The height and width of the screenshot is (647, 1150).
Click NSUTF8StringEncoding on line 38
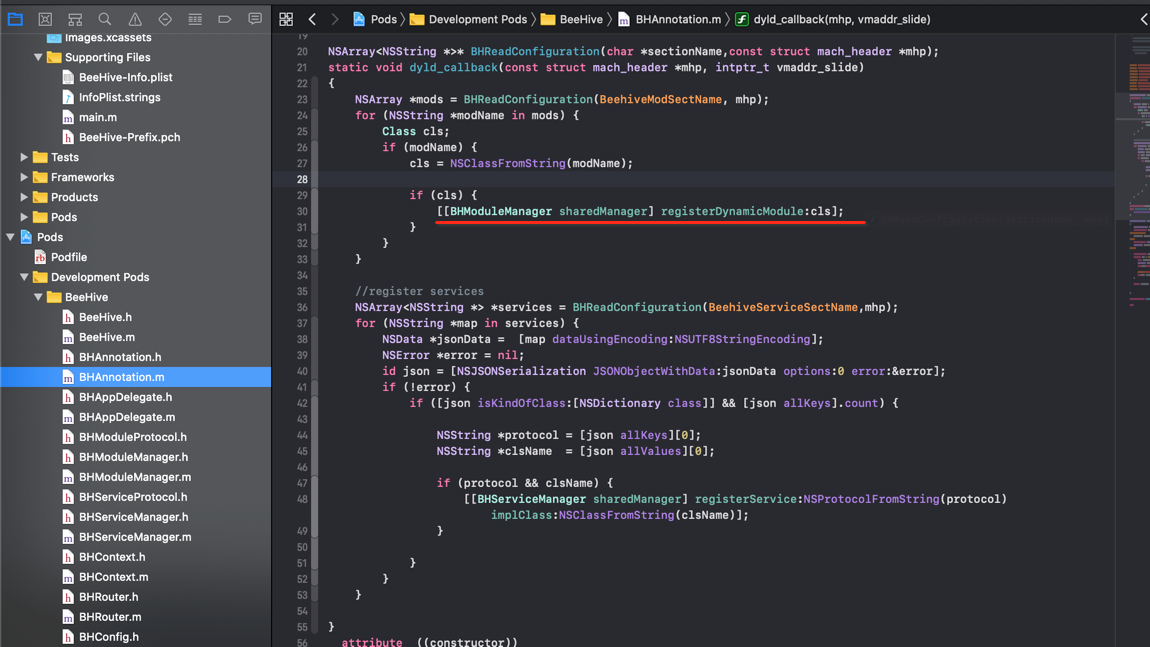[742, 339]
